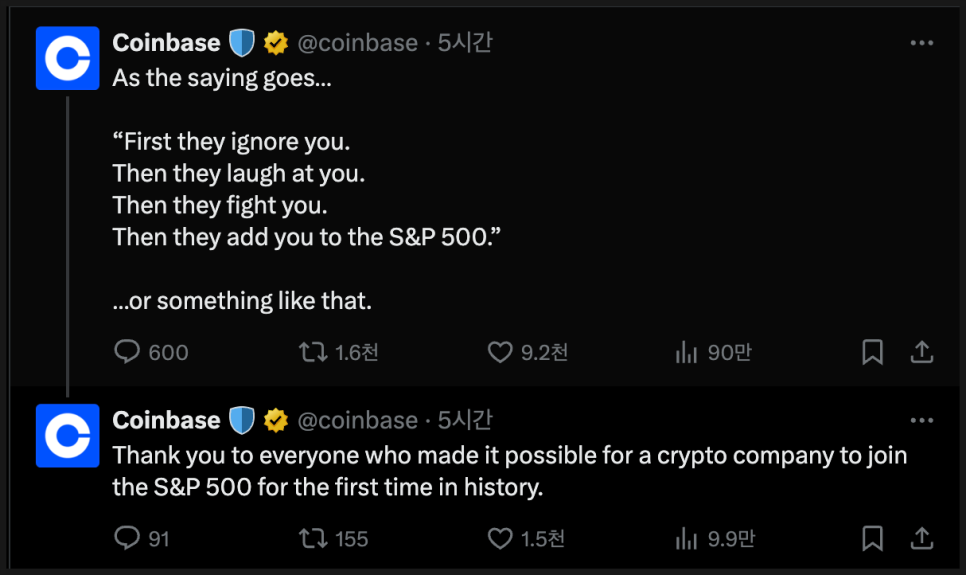Screen dimensions: 966x575
Task: Open @coinbase handle in the first tweet
Action: pos(357,43)
